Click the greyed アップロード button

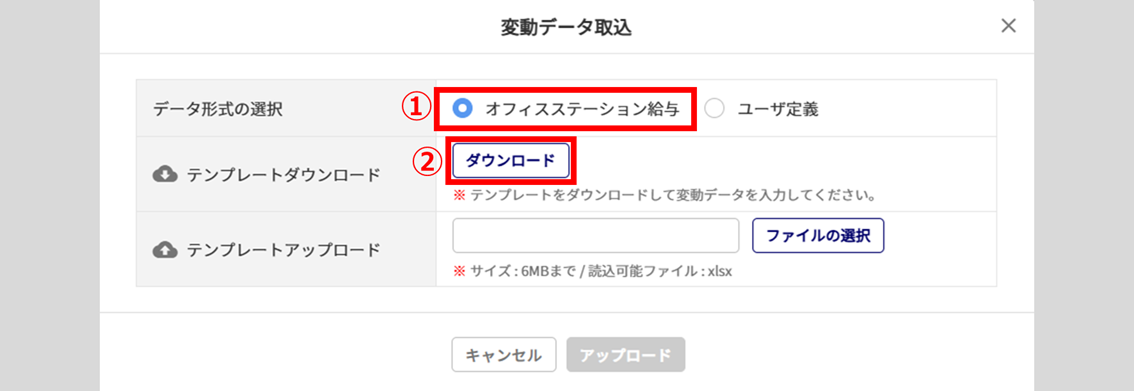626,355
